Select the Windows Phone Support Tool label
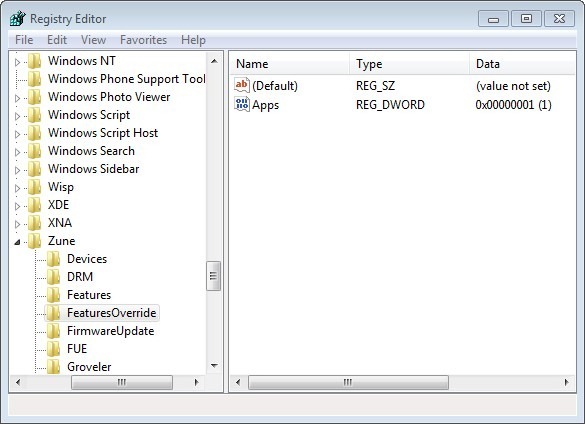 [126, 79]
